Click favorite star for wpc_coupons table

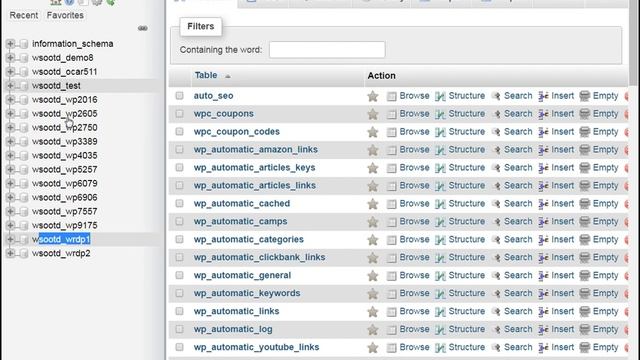tap(372, 114)
